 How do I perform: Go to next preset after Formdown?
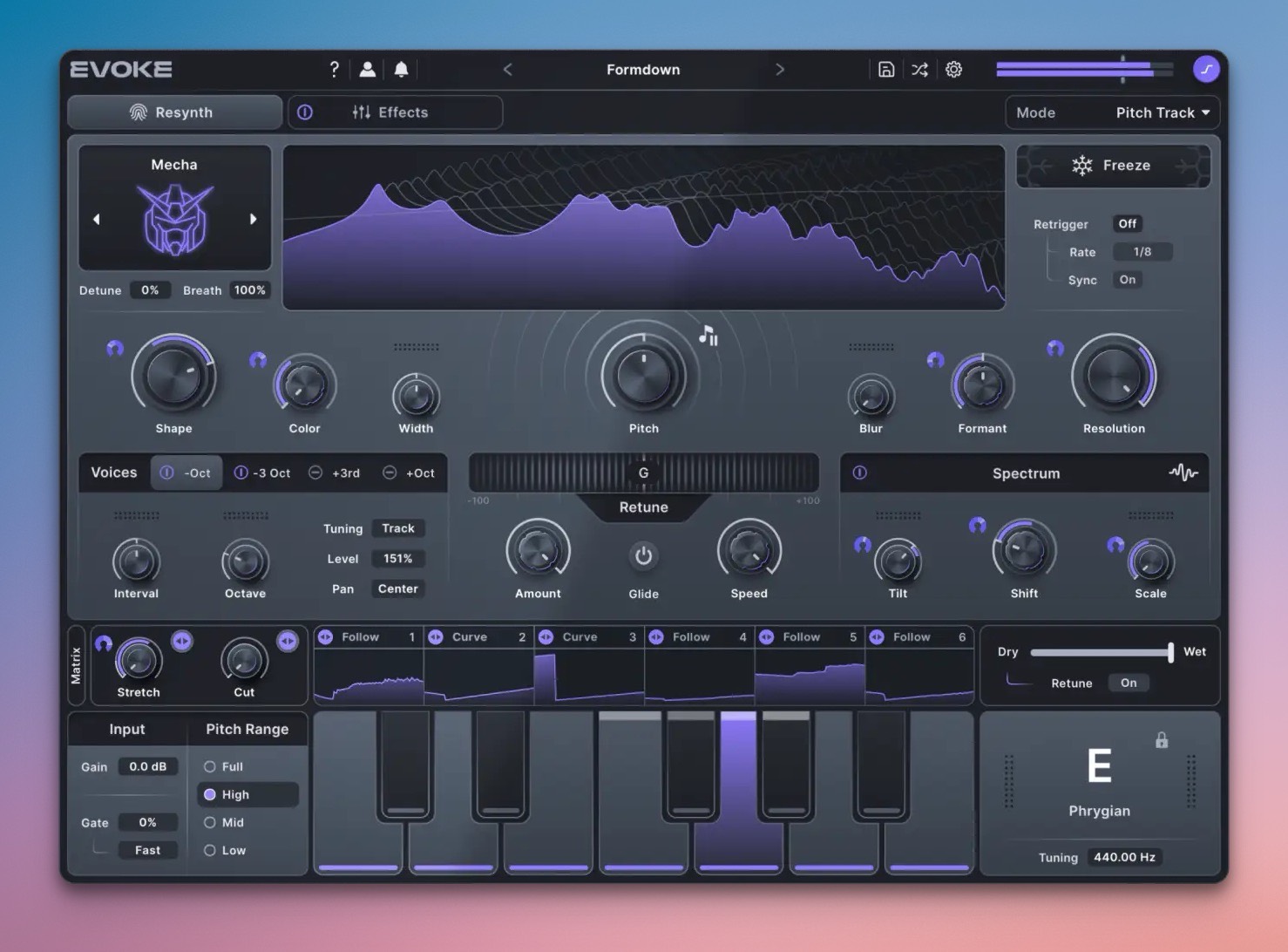779,70
